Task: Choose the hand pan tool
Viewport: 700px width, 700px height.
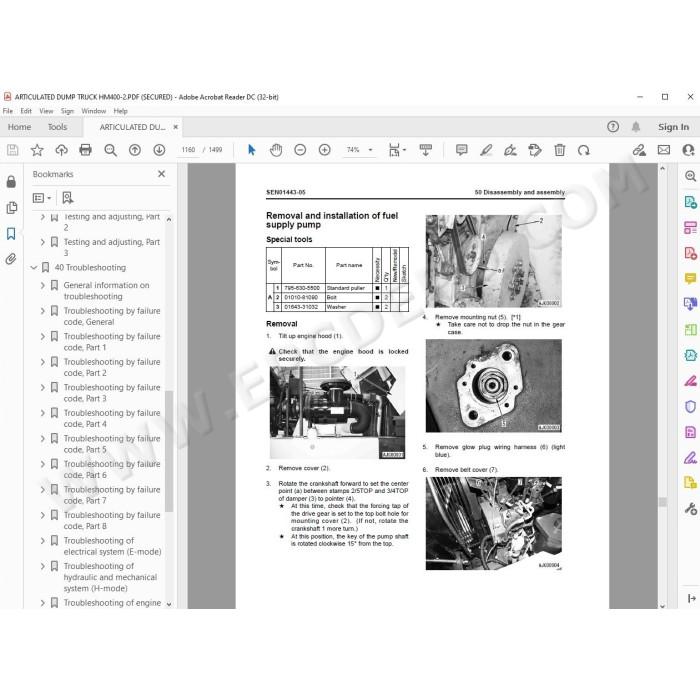Action: tap(276, 150)
